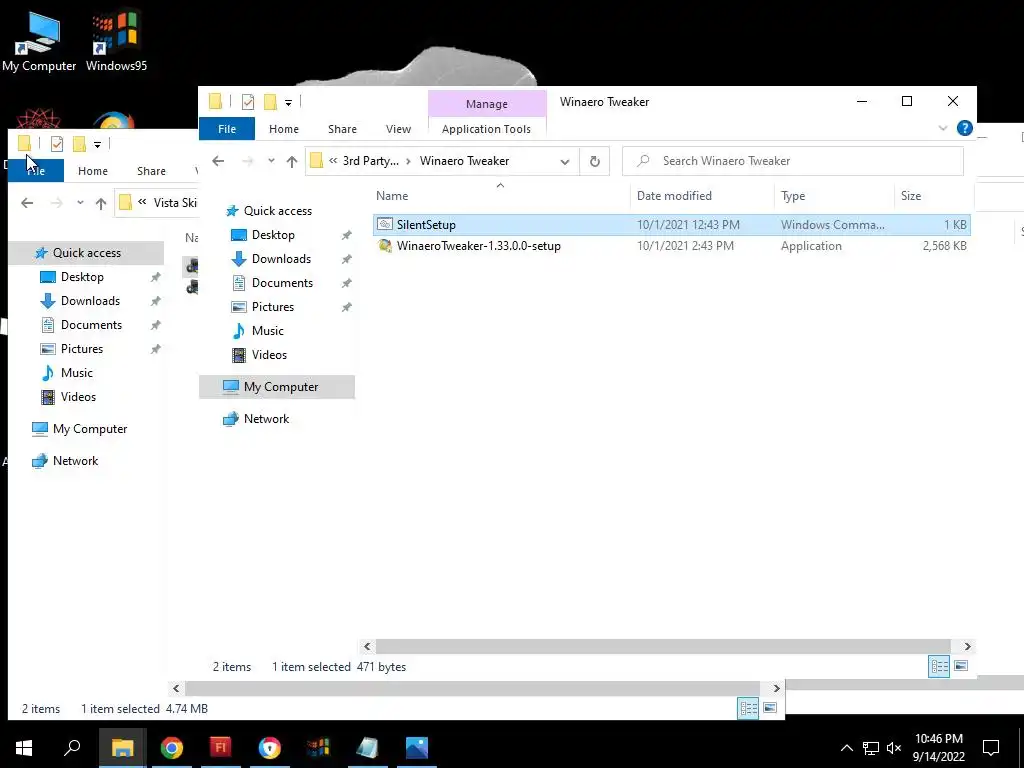Screen dimensions: 1024x768
Task: Switch to Details view in Winaero Tweaker window
Action: click(939, 667)
